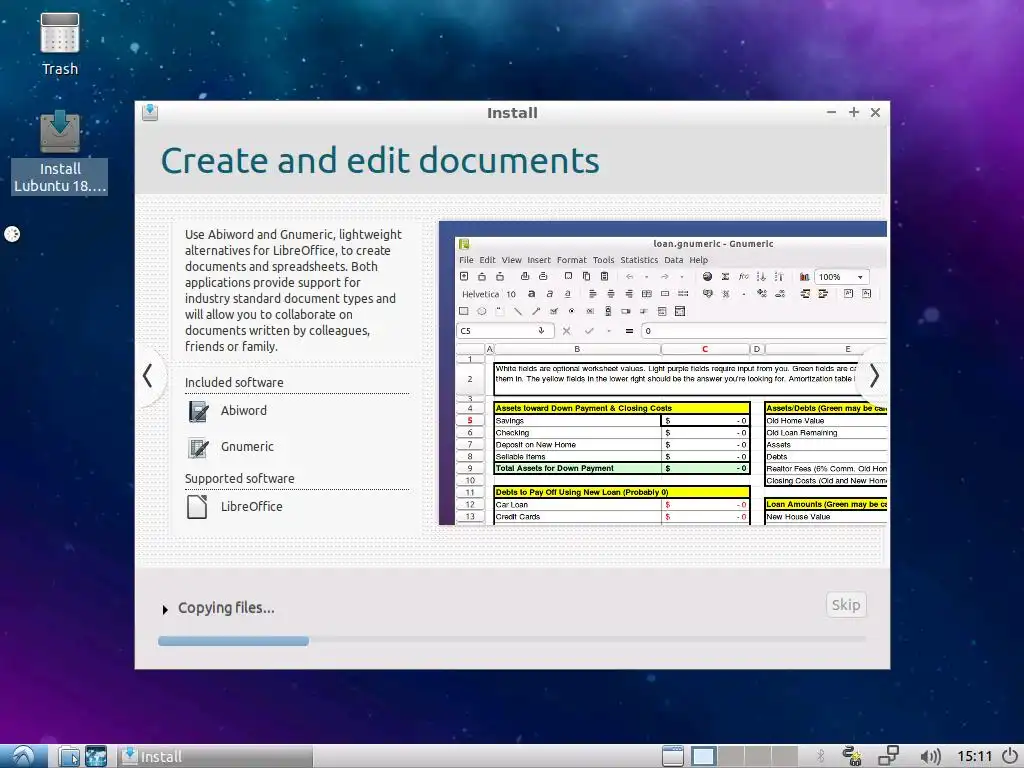The height and width of the screenshot is (768, 1024).
Task: Launch the web browser from the taskbar
Action: [96, 756]
